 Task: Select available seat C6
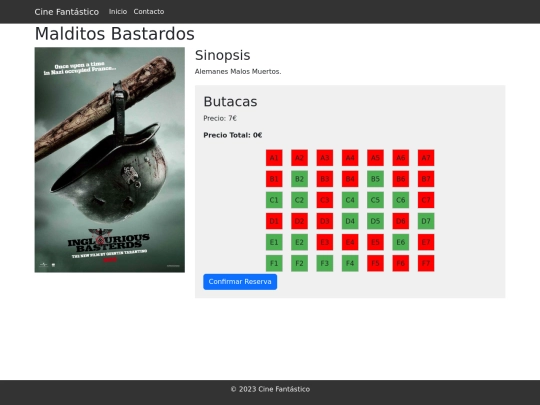click(401, 200)
